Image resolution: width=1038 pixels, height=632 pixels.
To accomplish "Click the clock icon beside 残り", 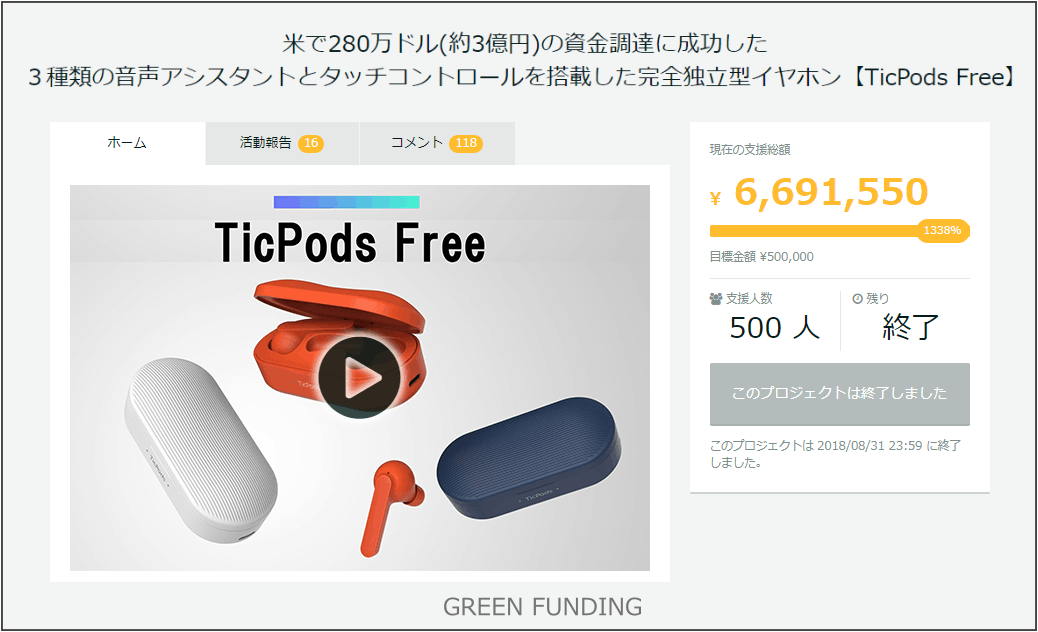I will click(x=857, y=298).
